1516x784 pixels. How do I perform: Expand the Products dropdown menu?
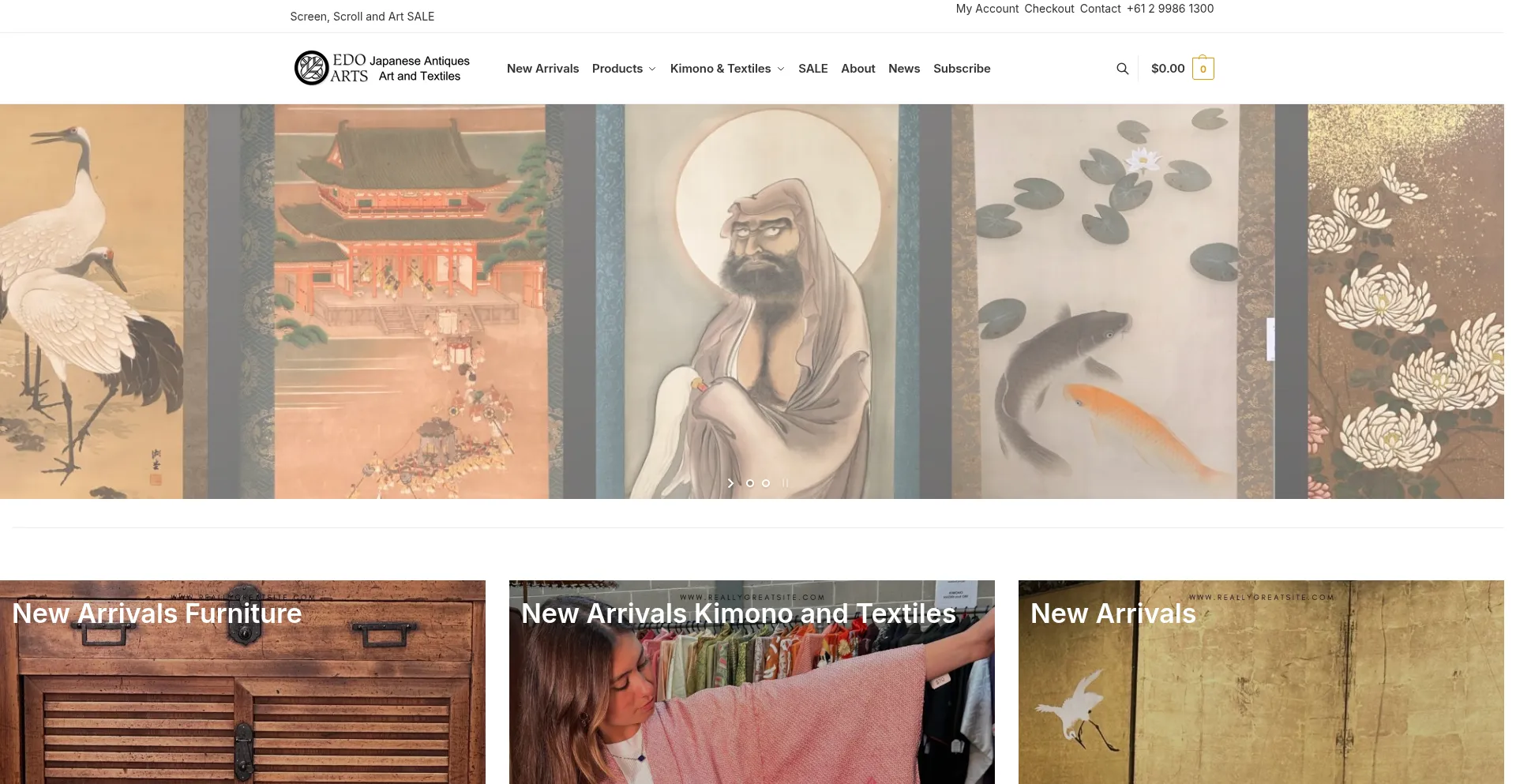click(x=624, y=69)
